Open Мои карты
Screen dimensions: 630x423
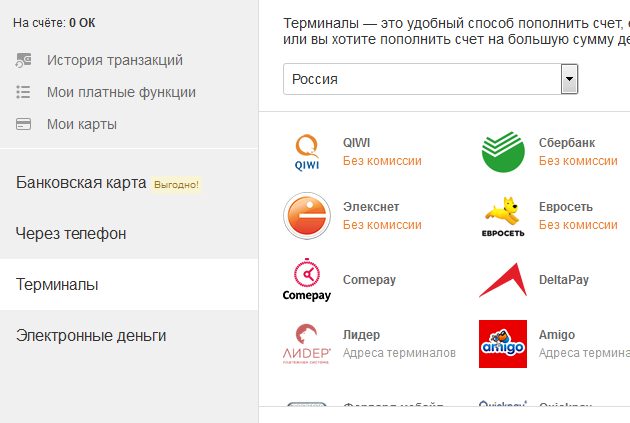pyautogui.click(x=82, y=124)
